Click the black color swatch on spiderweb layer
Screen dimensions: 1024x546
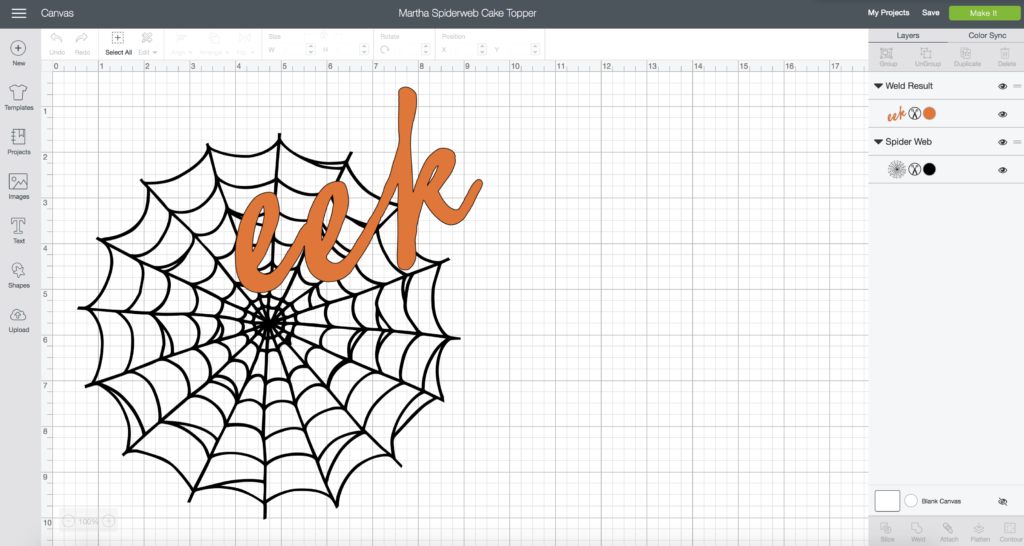coord(929,170)
